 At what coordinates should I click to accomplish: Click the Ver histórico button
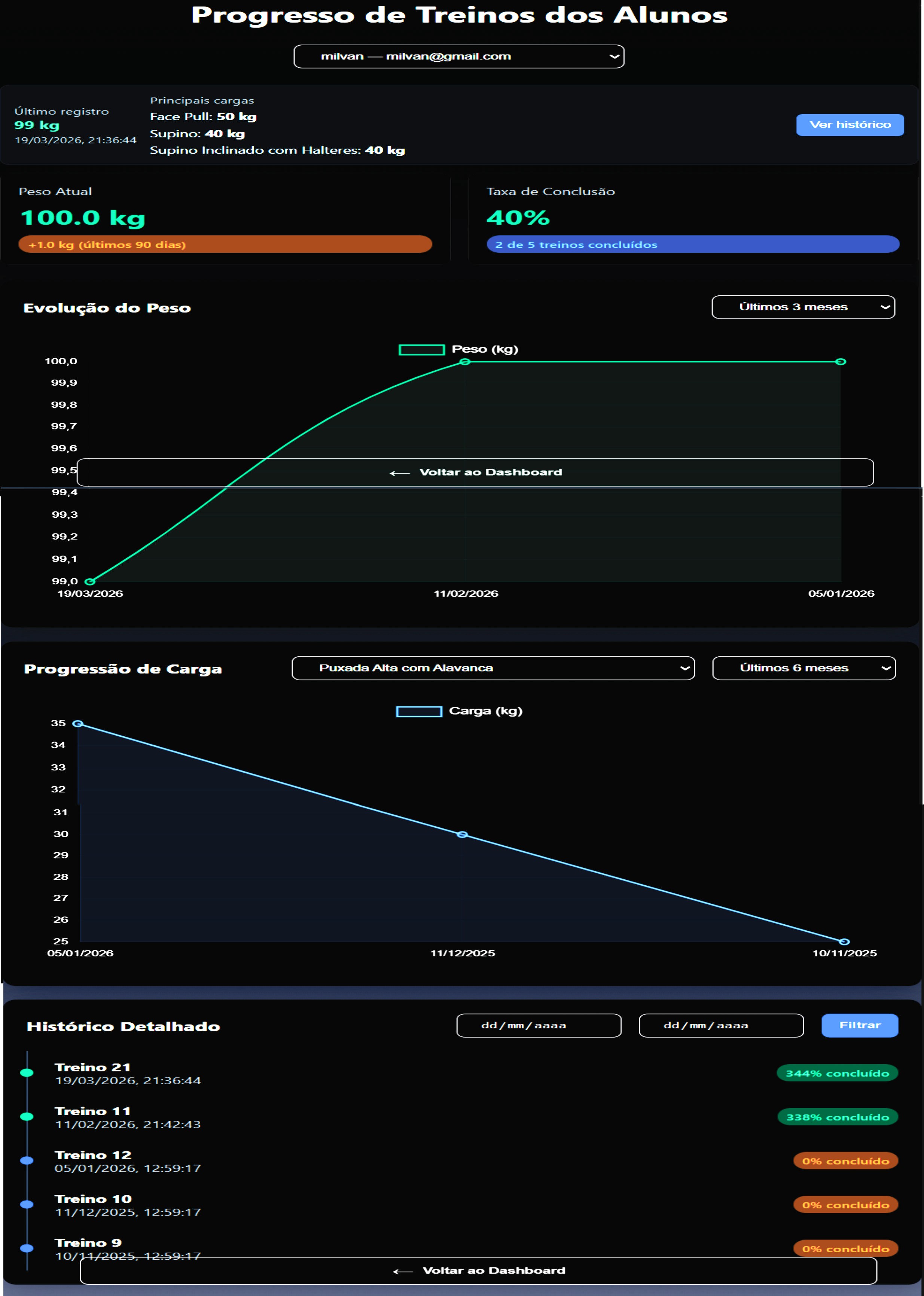[850, 125]
